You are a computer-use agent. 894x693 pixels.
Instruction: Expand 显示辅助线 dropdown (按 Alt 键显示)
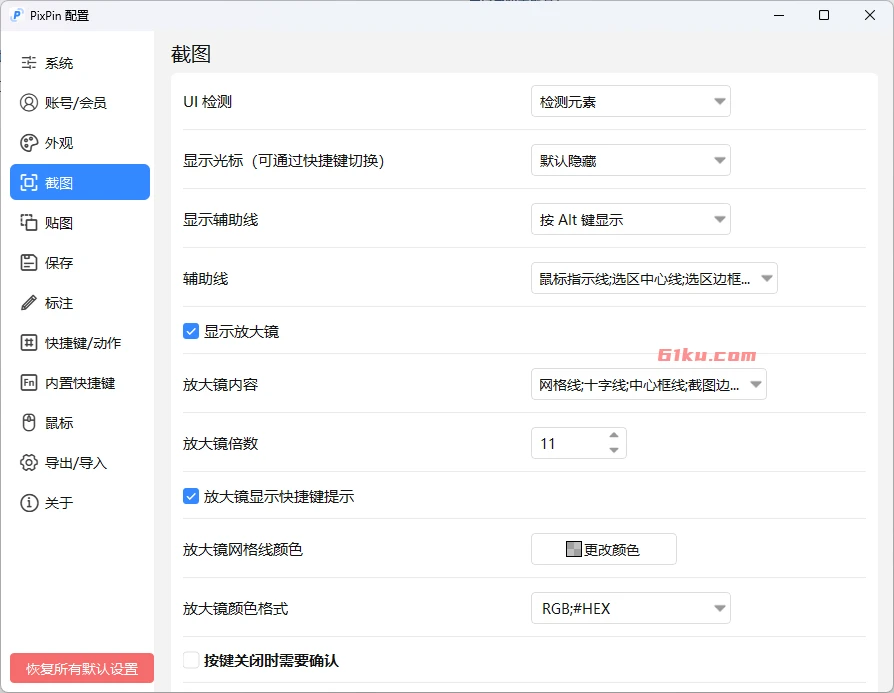631,219
